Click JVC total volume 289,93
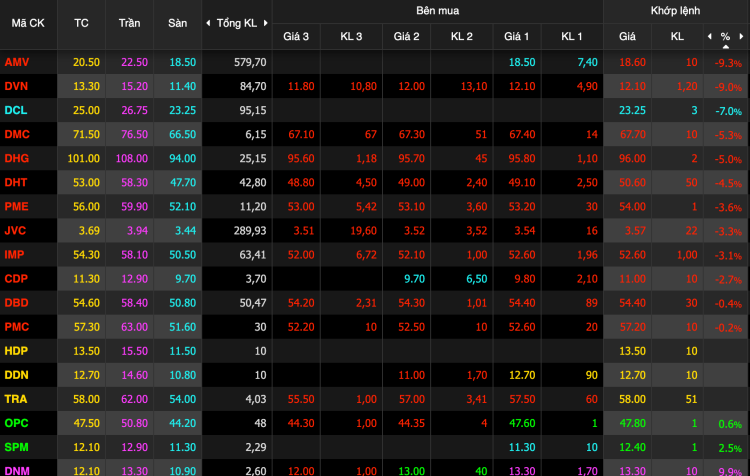The width and height of the screenshot is (750, 476). click(250, 231)
